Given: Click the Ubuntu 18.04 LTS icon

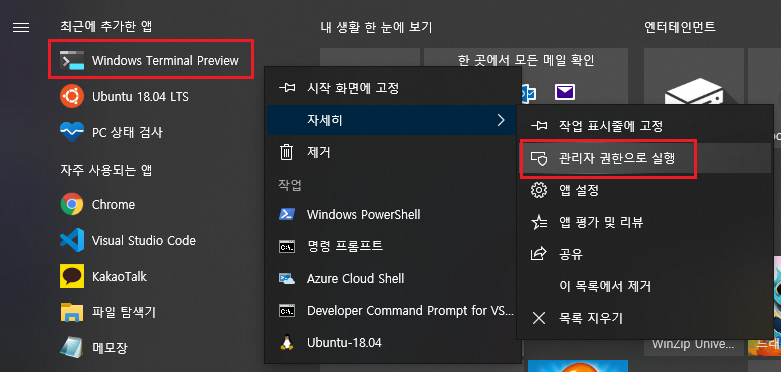Looking at the screenshot, I should click(72, 96).
